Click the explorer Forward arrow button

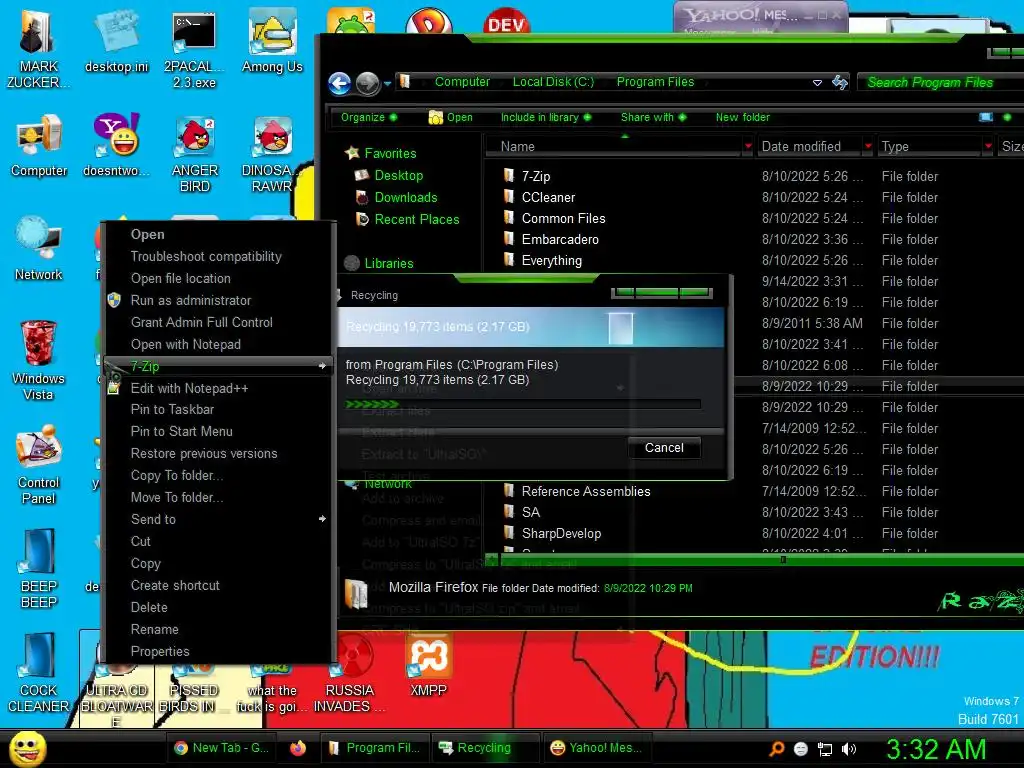click(x=368, y=83)
